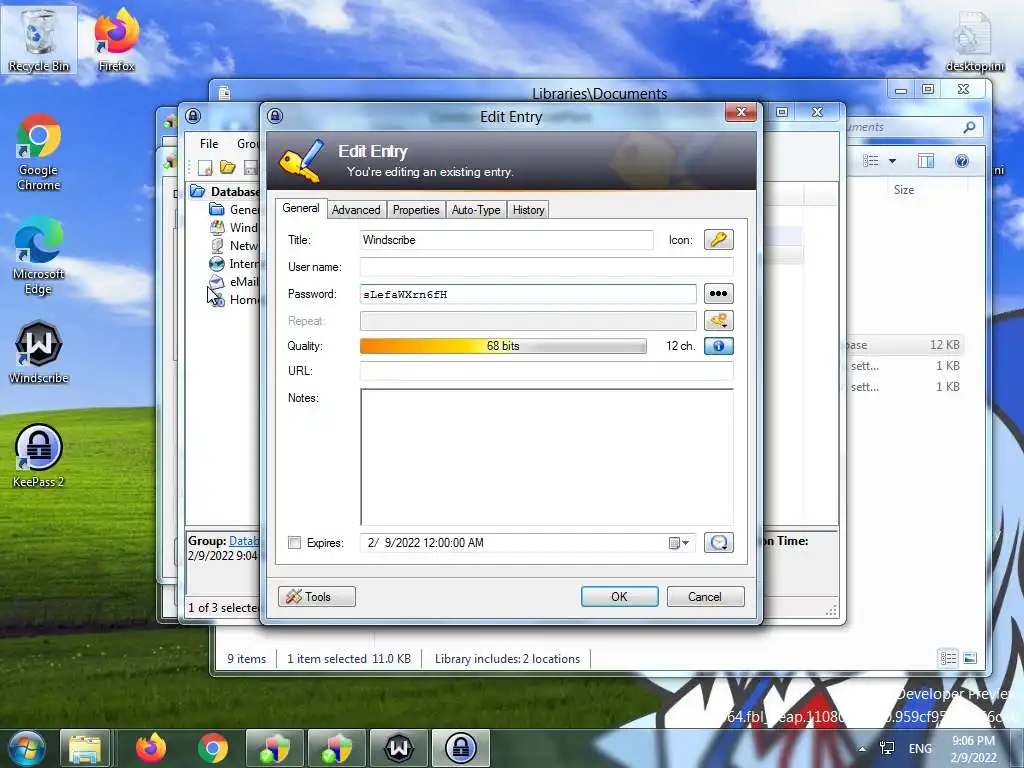Open the Microsoft Edge desktop shortcut
The width and height of the screenshot is (1024, 768).
39,256
